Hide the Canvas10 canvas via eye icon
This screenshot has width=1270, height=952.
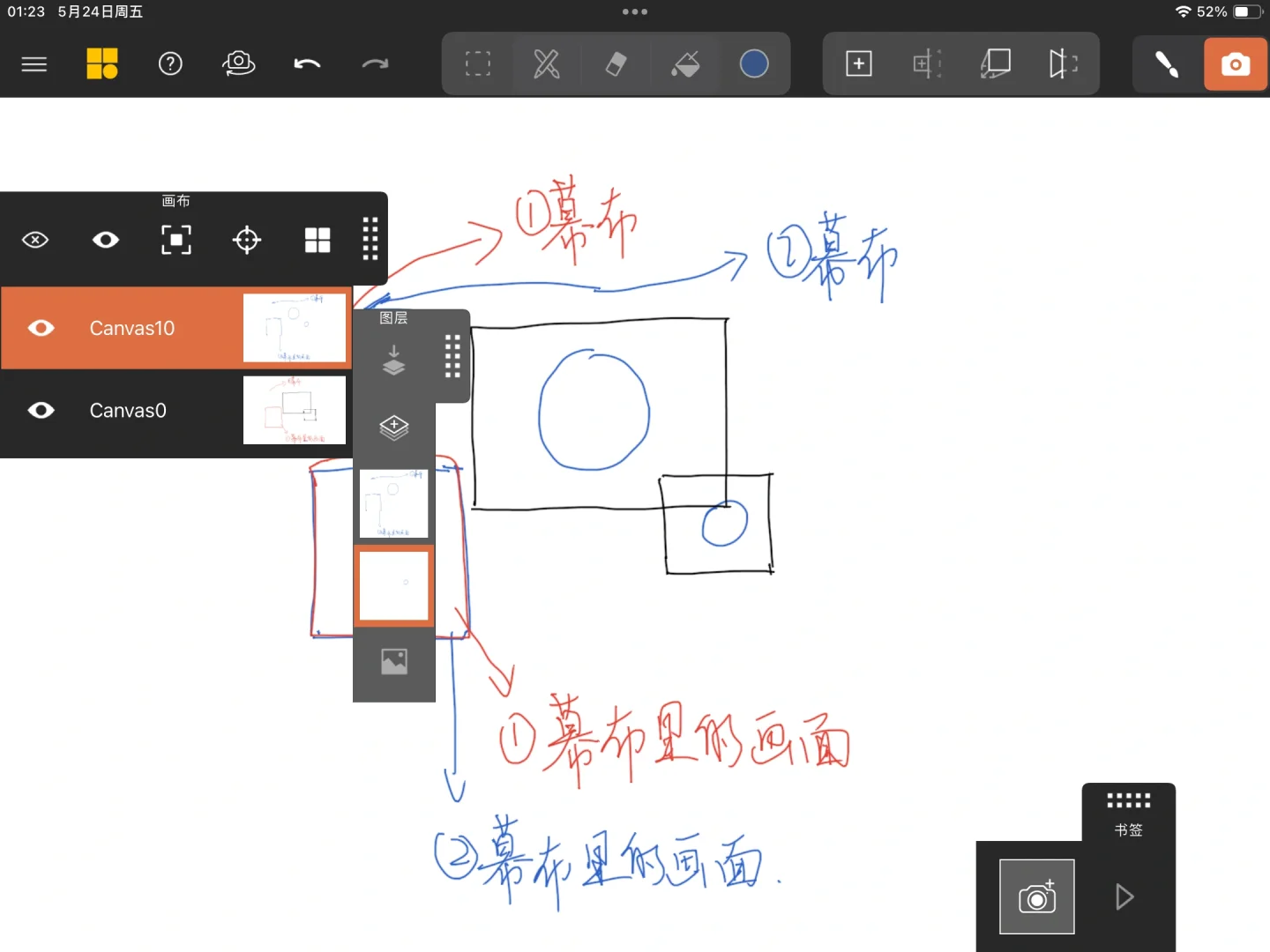[41, 328]
